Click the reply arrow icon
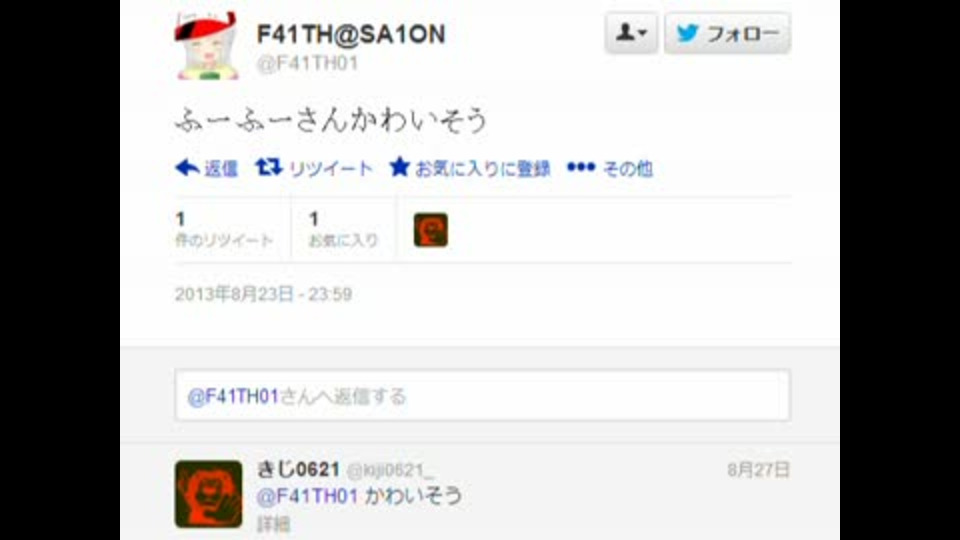 (x=187, y=168)
